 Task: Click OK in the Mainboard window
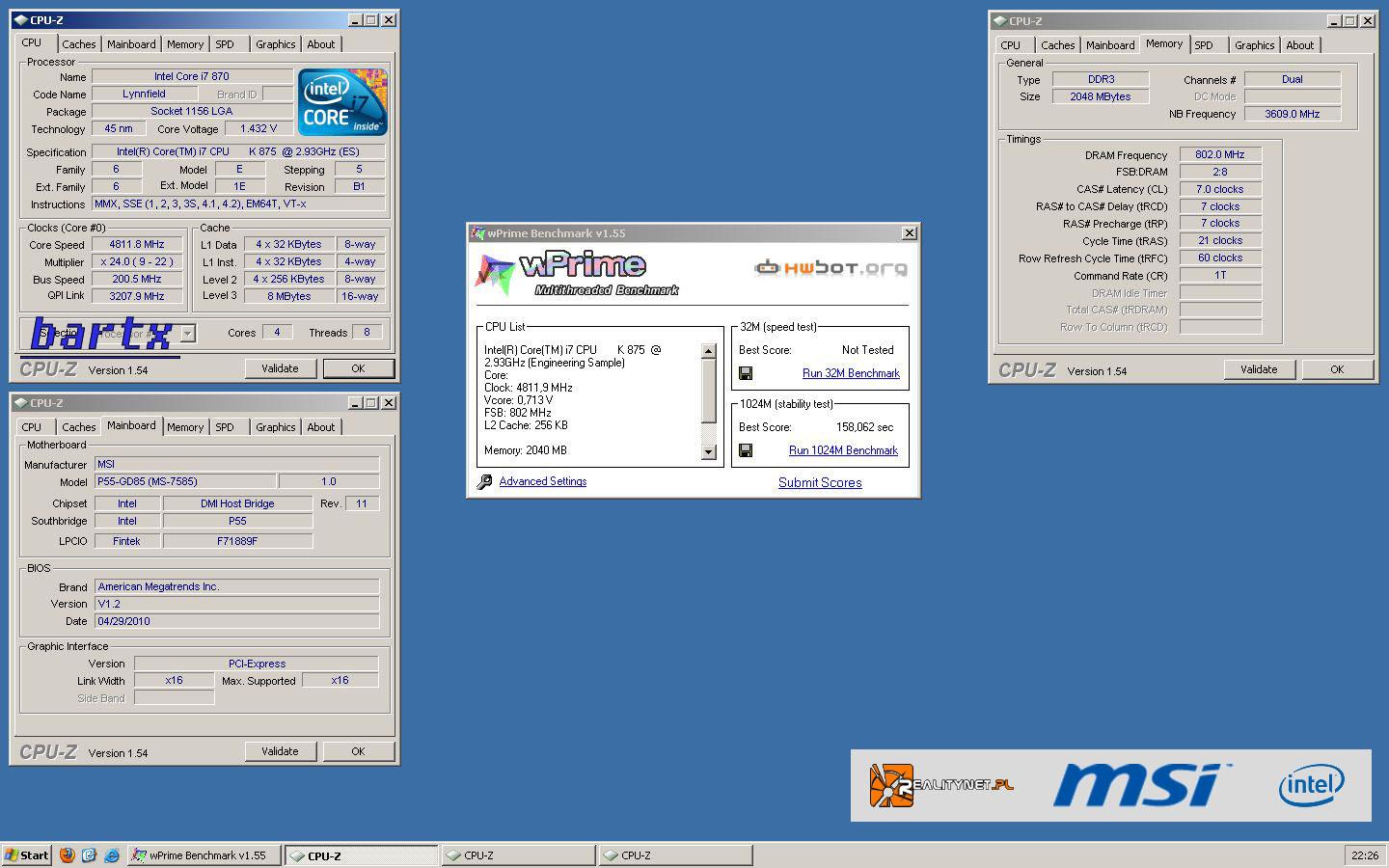(x=358, y=751)
